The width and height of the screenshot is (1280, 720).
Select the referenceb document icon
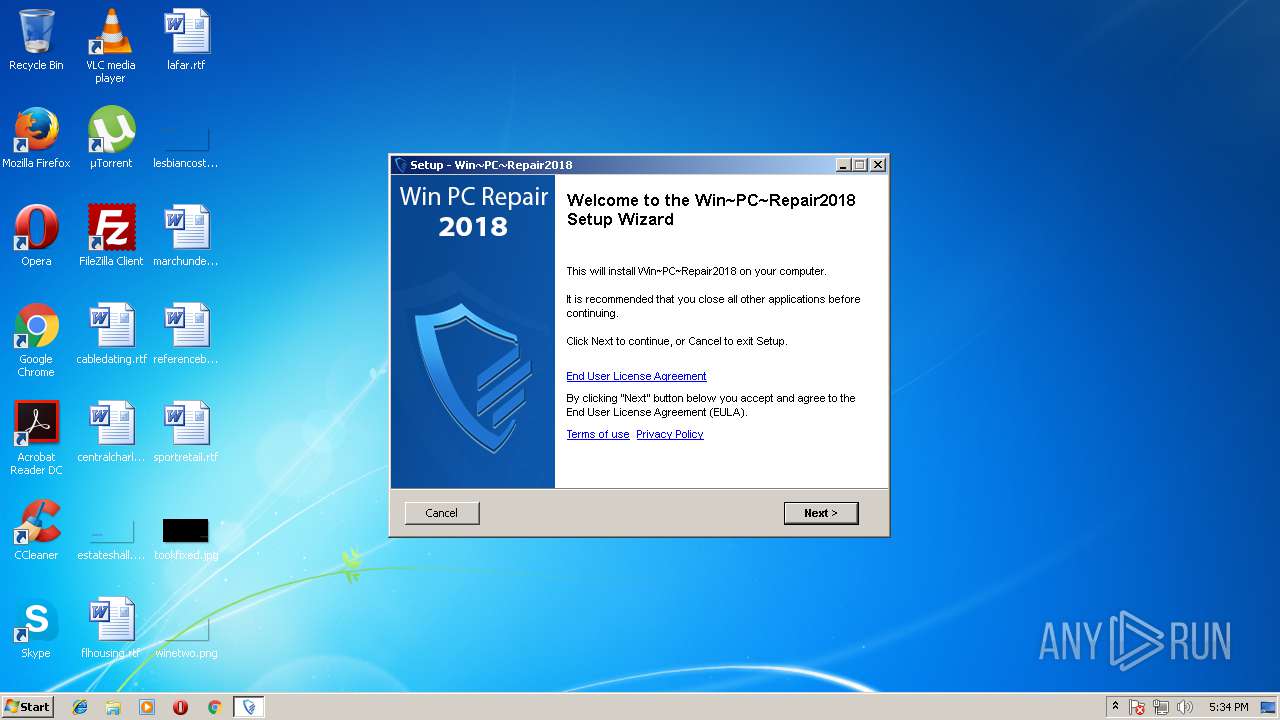186,334
